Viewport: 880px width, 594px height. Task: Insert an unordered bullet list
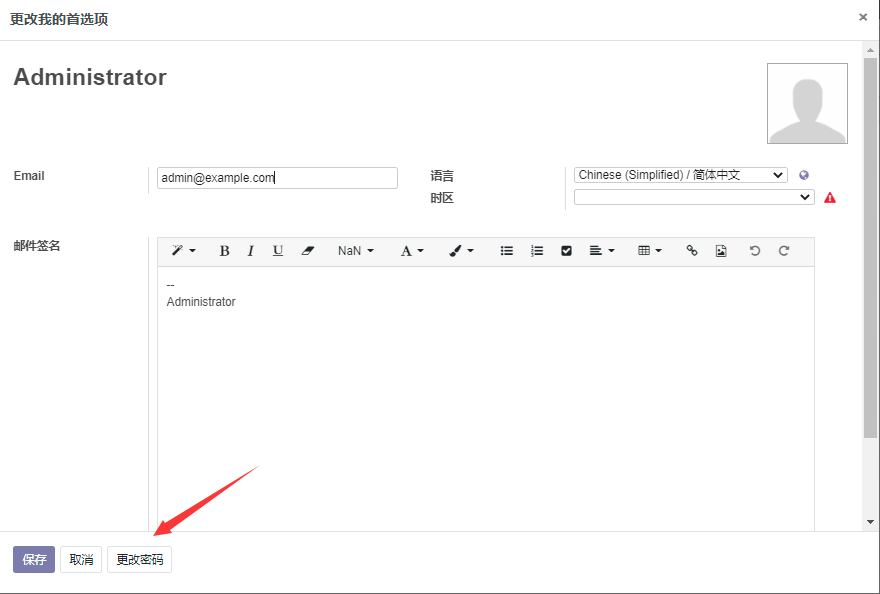[x=507, y=251]
